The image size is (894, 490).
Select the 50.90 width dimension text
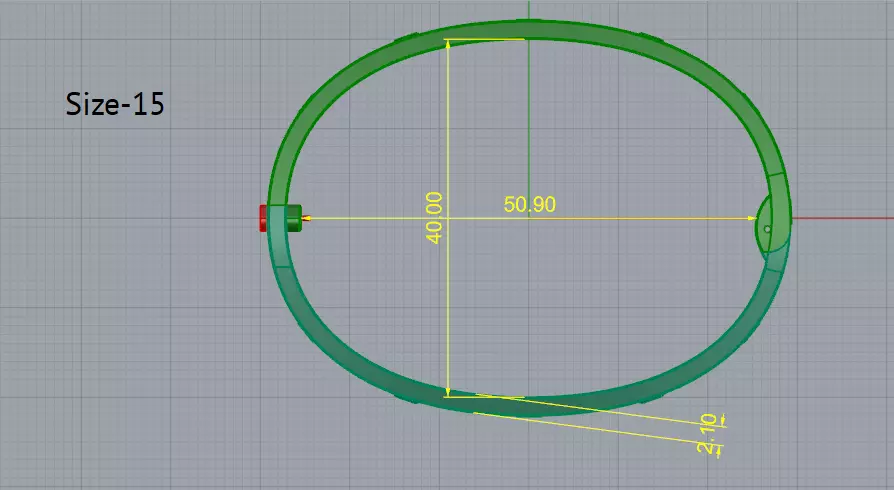point(530,204)
